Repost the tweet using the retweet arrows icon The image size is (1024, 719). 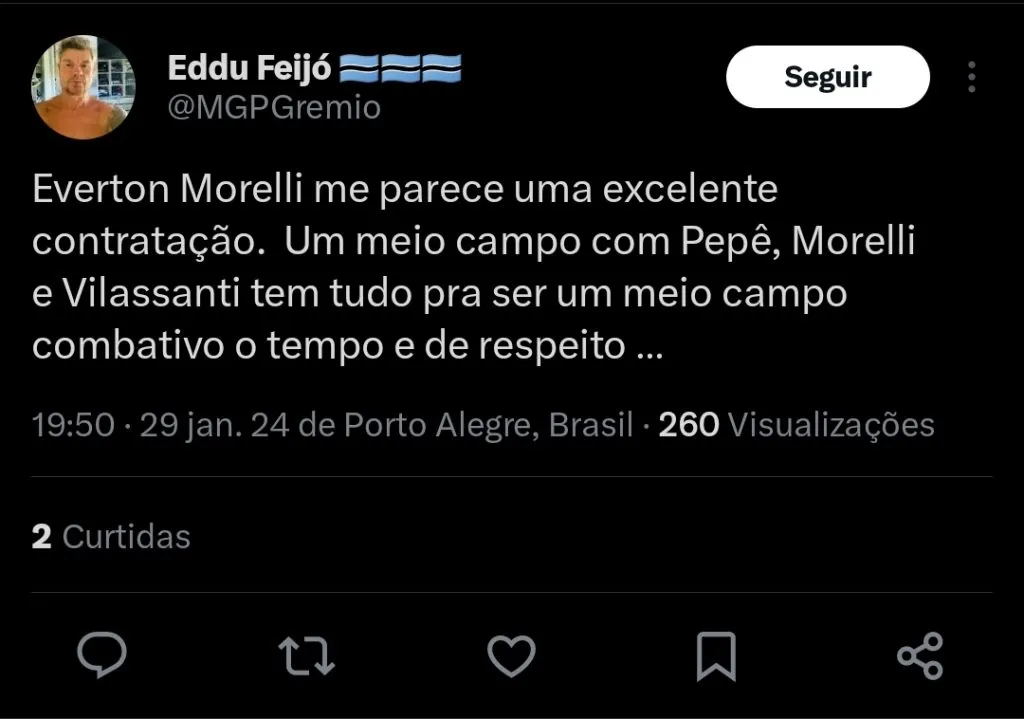tap(306, 656)
